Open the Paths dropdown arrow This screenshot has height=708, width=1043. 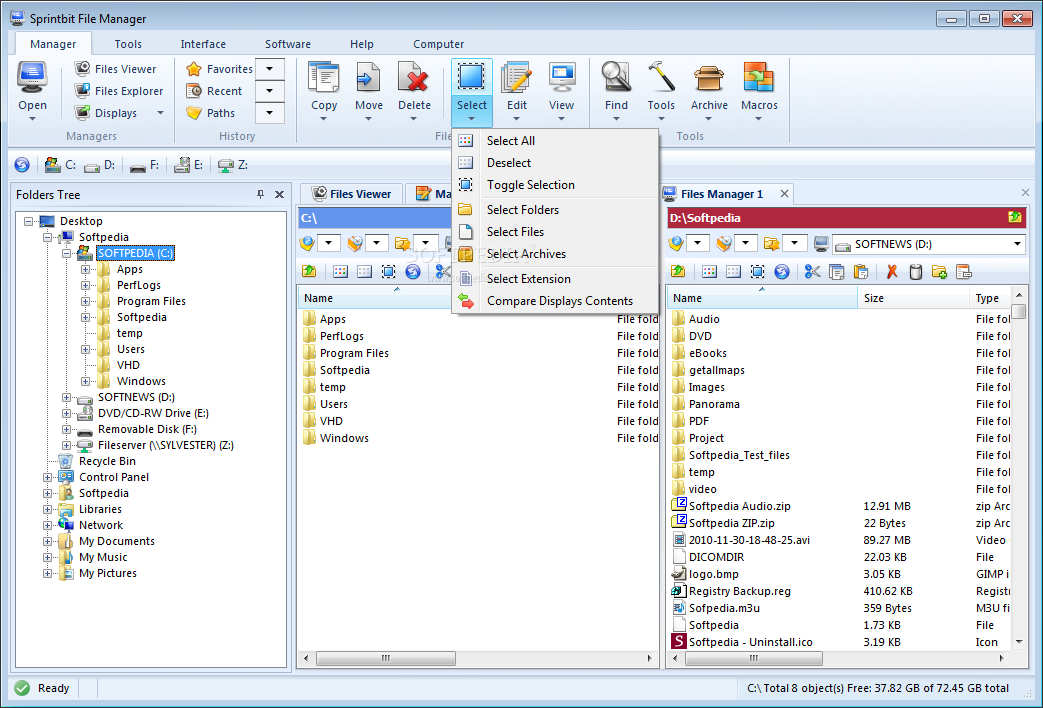pos(269,112)
